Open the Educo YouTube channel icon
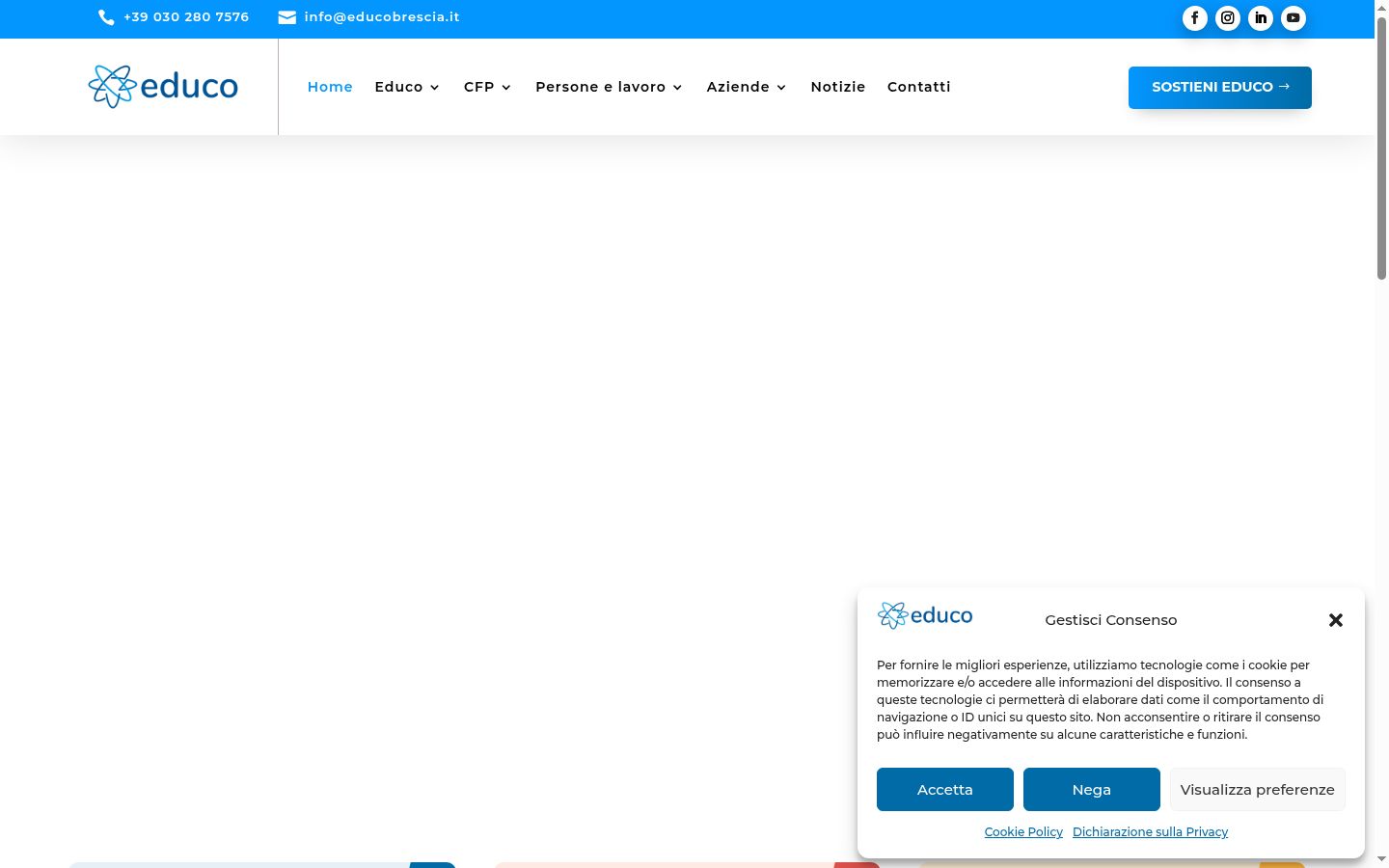 (x=1294, y=18)
